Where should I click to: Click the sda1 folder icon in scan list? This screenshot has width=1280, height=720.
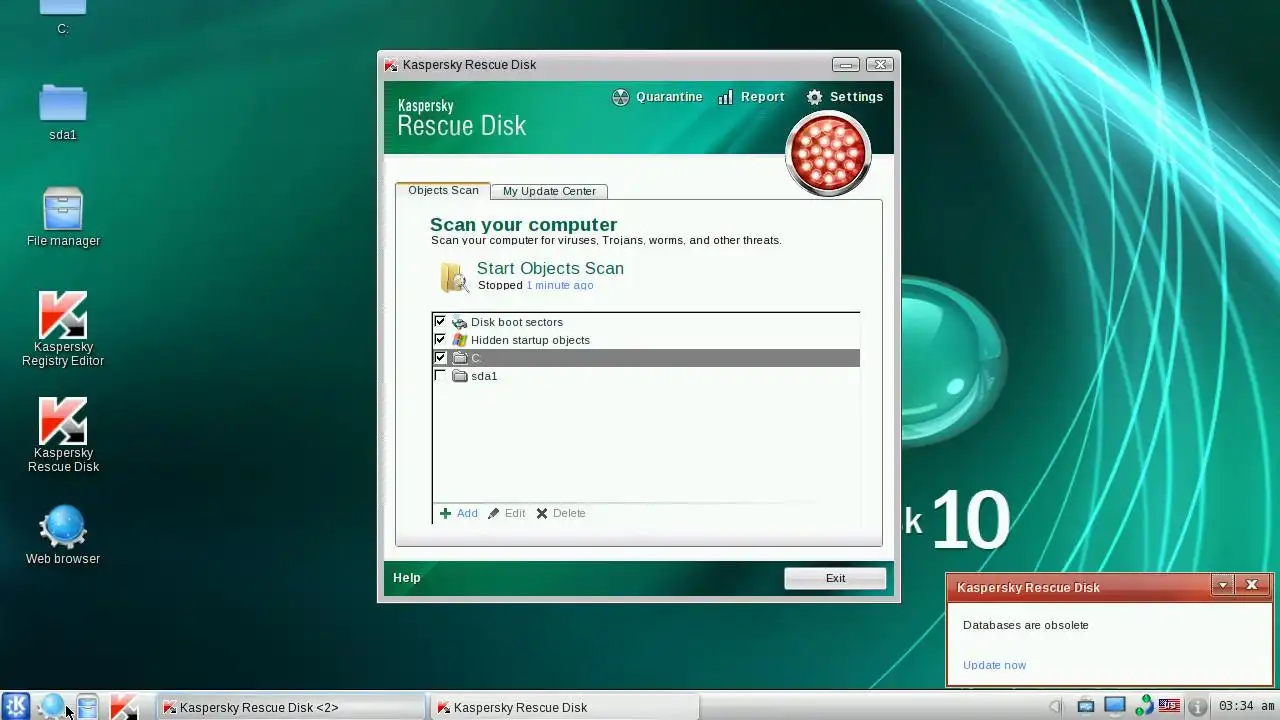point(460,376)
